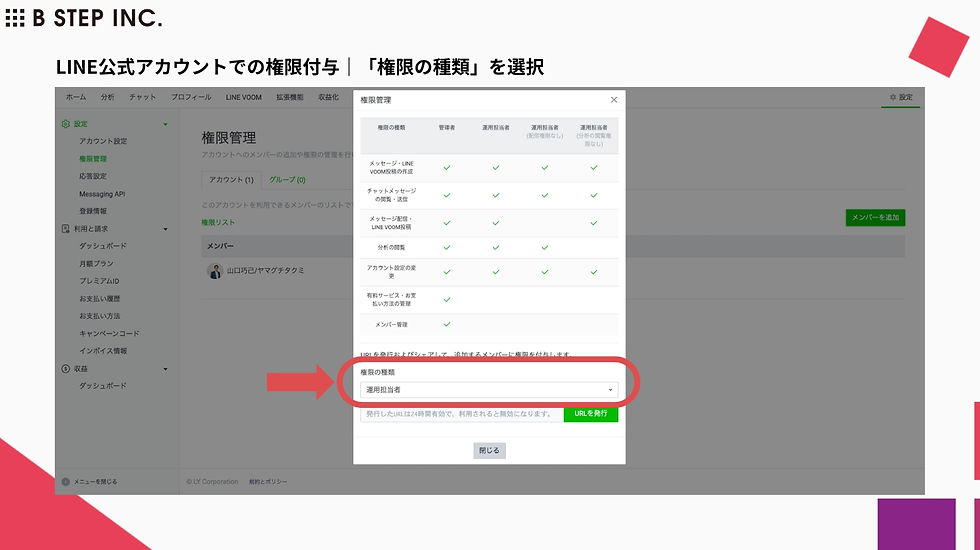Screen dimensions: 980x550
Task: Click the メッセージ配信・LINE VOOM投稿 row label
Action: tap(392, 222)
